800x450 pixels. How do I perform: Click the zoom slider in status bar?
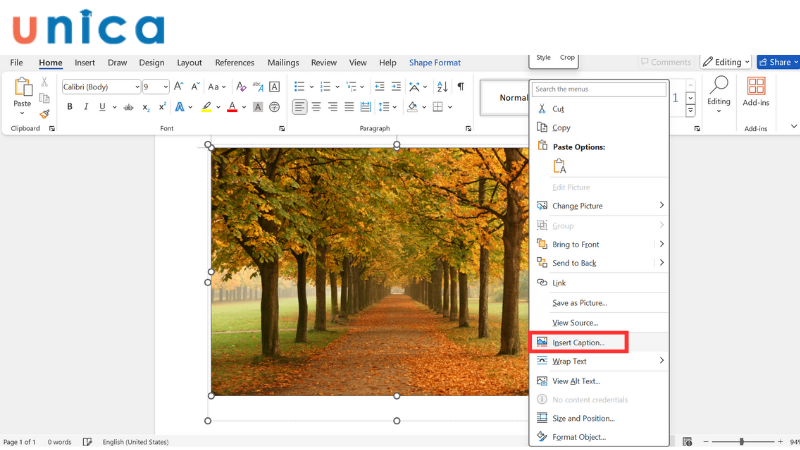click(x=741, y=441)
